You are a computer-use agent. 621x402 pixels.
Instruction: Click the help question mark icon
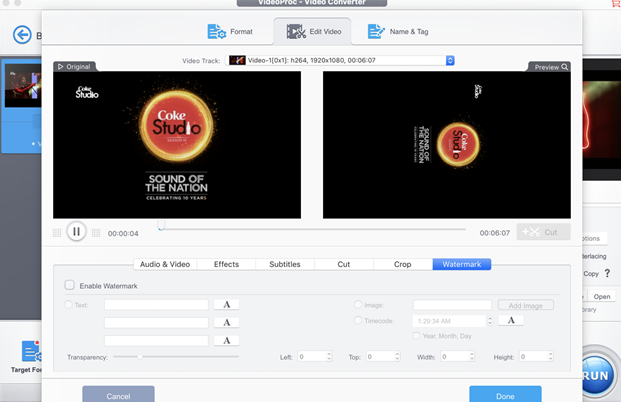(x=607, y=274)
